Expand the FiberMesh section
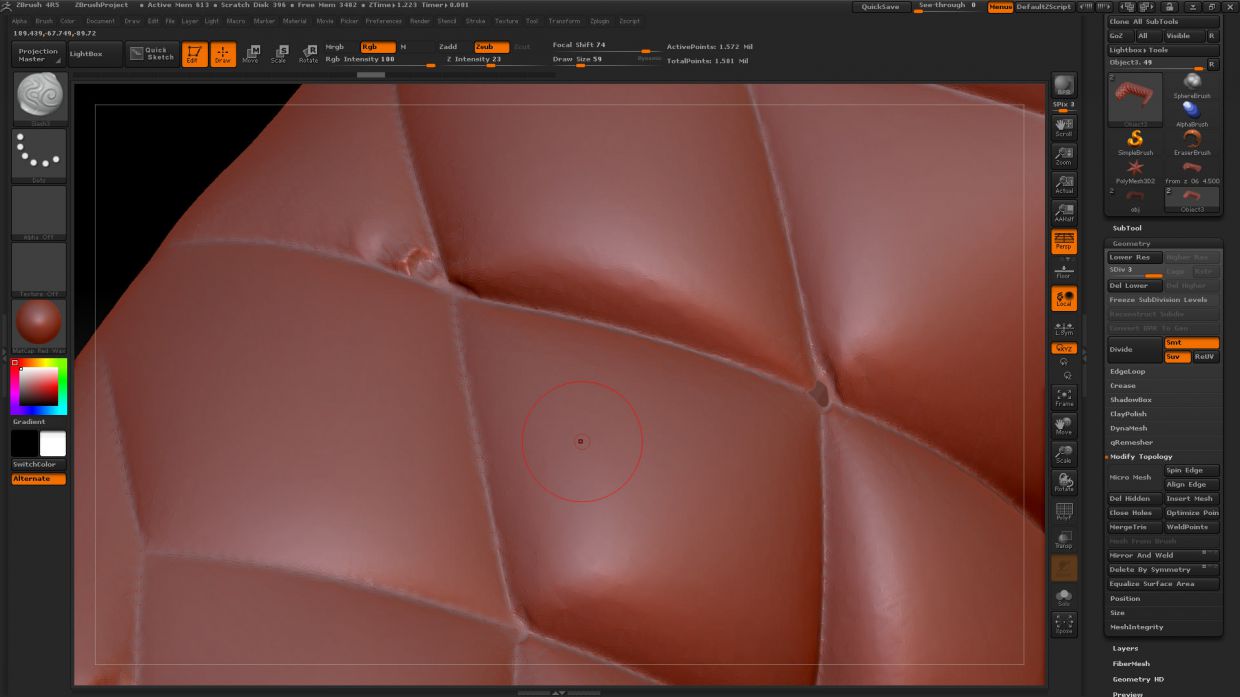This screenshot has width=1240, height=697. [1131, 663]
